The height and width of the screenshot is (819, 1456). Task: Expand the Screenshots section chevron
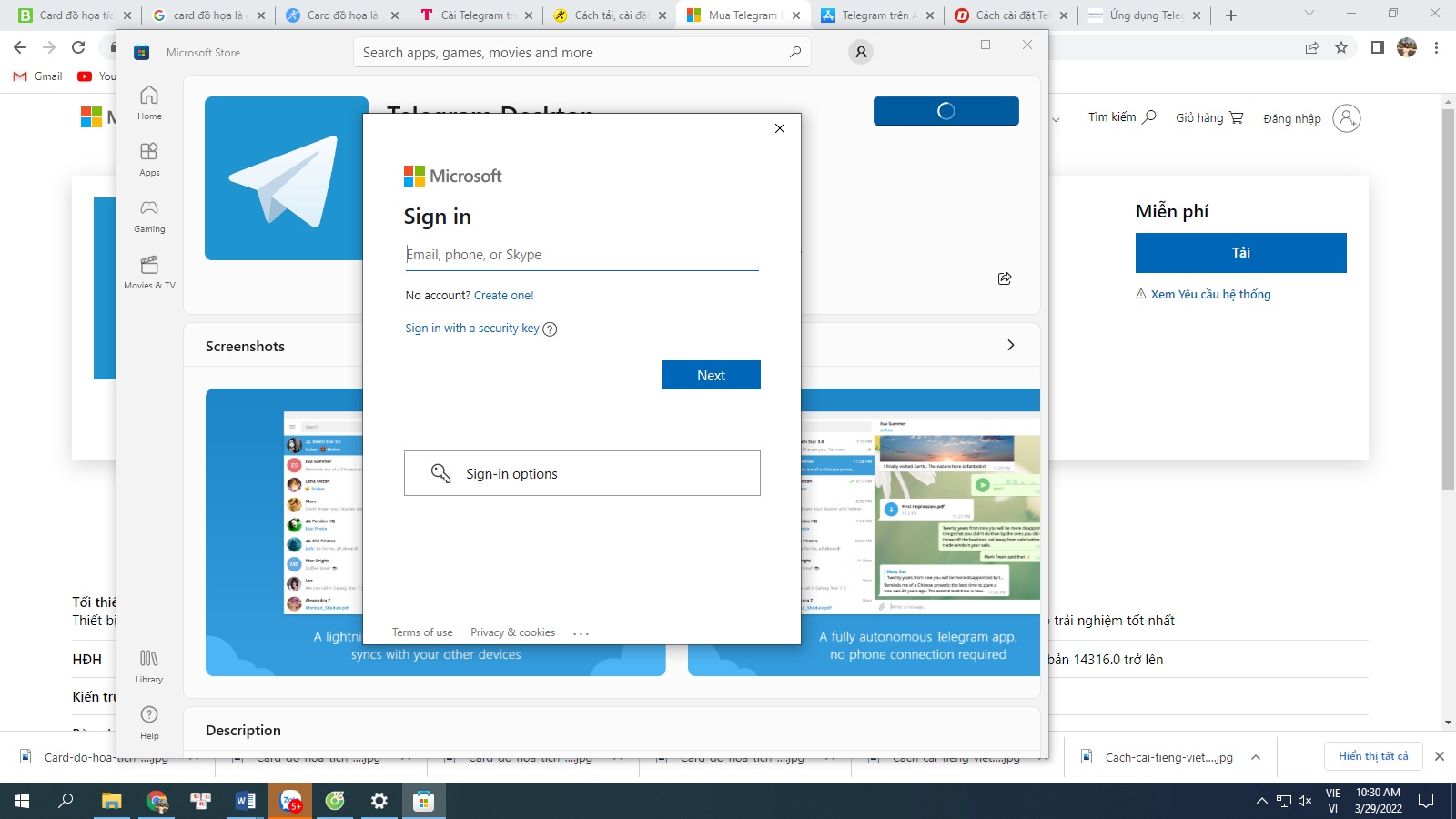point(1011,345)
